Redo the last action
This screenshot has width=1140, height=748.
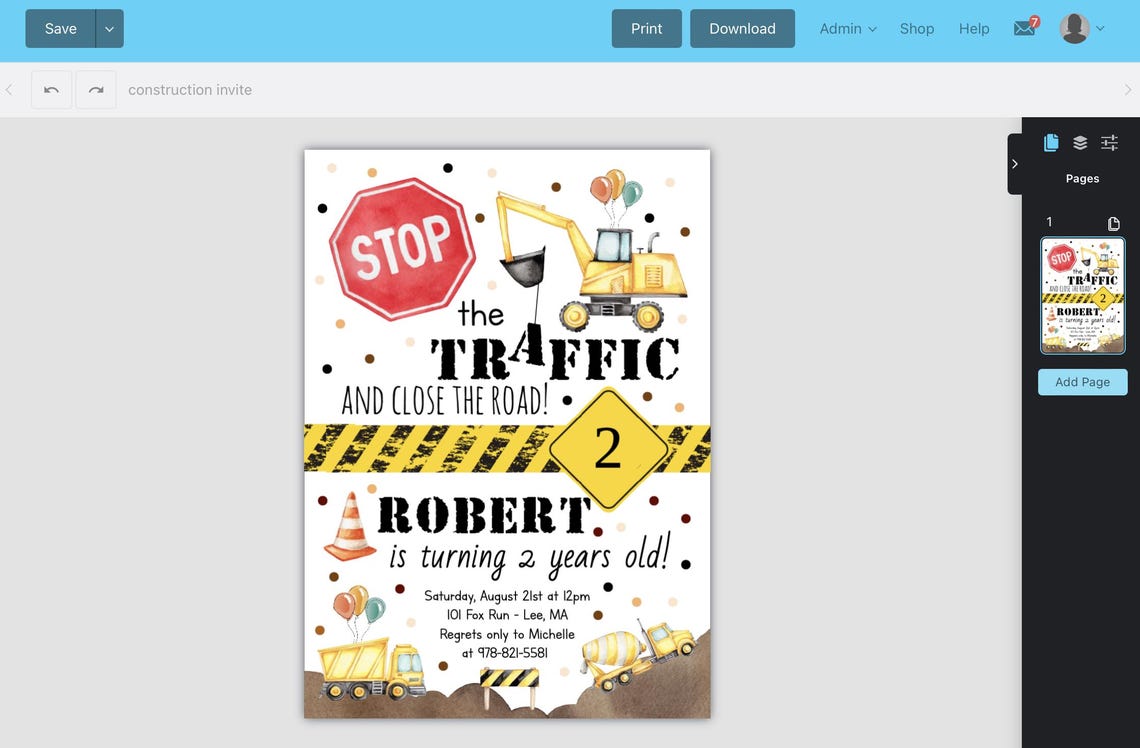(x=96, y=89)
